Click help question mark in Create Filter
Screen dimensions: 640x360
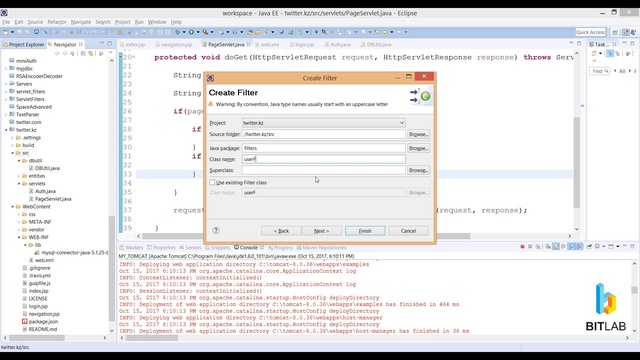(216, 231)
